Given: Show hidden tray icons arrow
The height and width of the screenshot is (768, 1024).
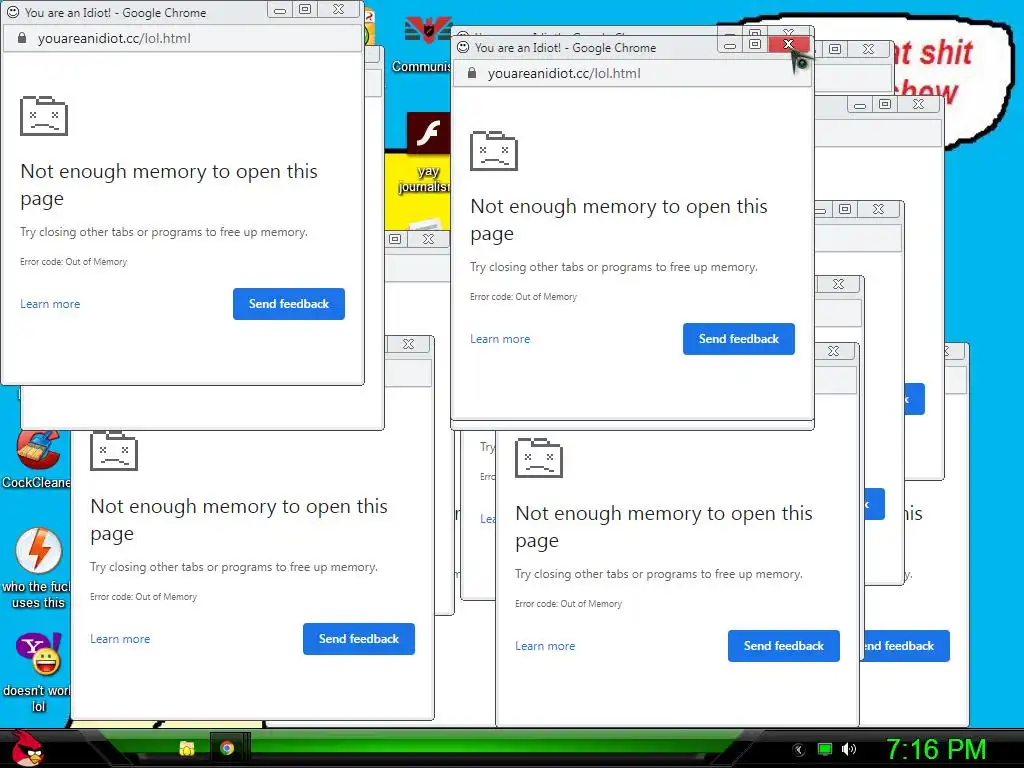Looking at the screenshot, I should click(x=799, y=750).
